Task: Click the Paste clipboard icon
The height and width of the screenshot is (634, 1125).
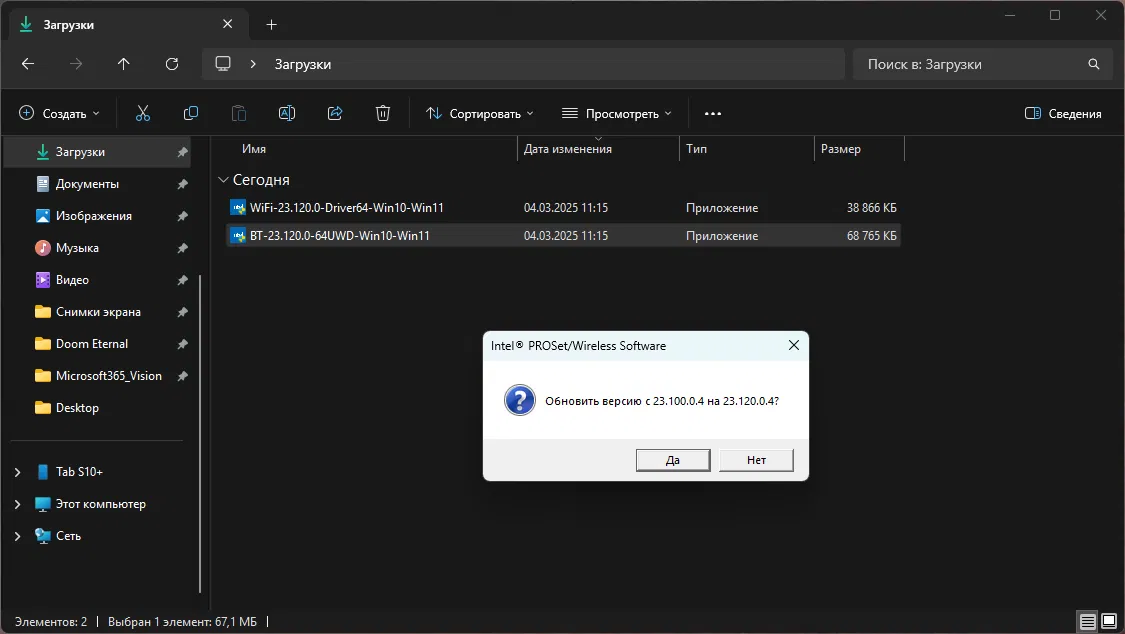Action: coord(239,113)
